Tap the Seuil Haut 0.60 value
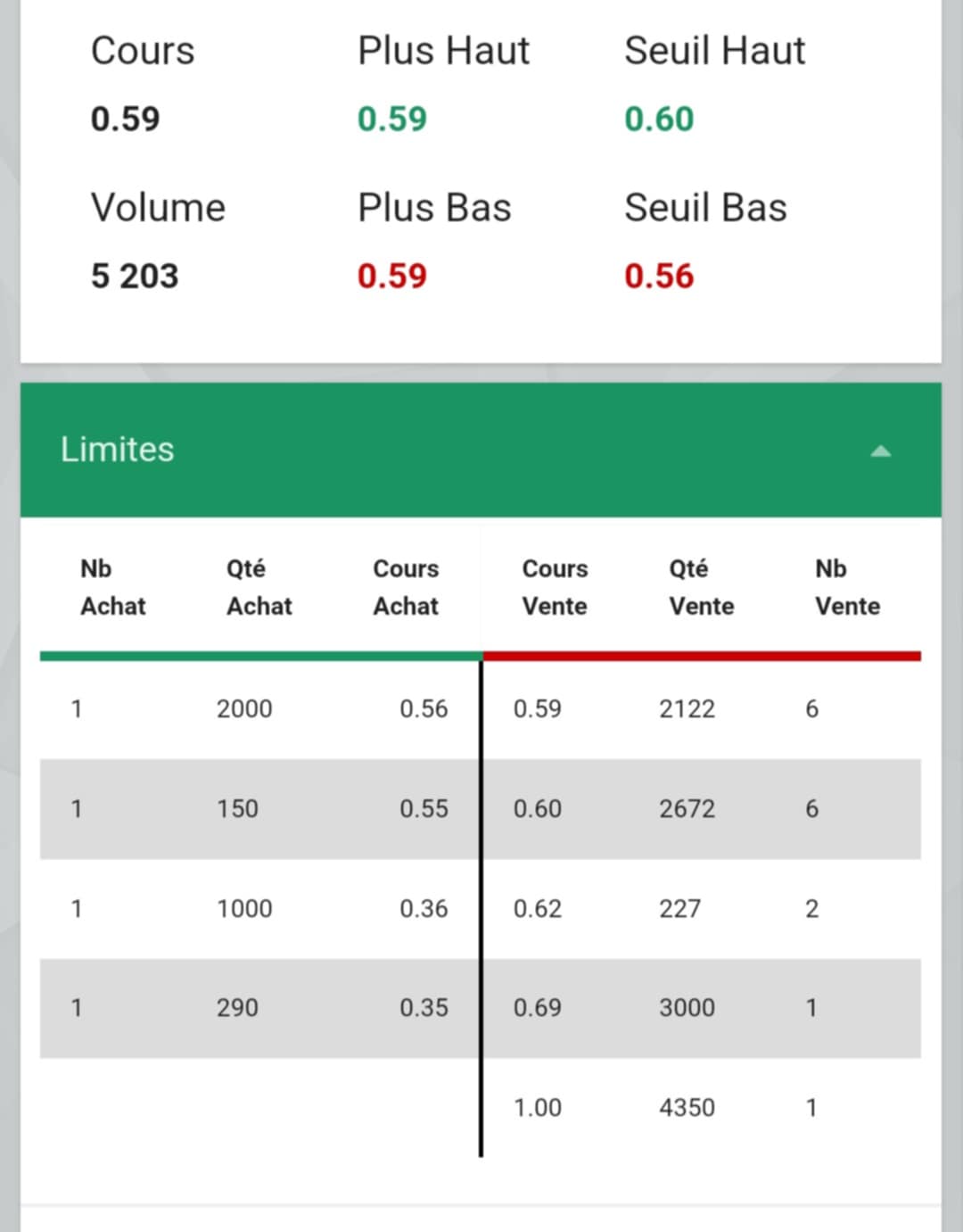This screenshot has height=1232, width=963. 659,119
